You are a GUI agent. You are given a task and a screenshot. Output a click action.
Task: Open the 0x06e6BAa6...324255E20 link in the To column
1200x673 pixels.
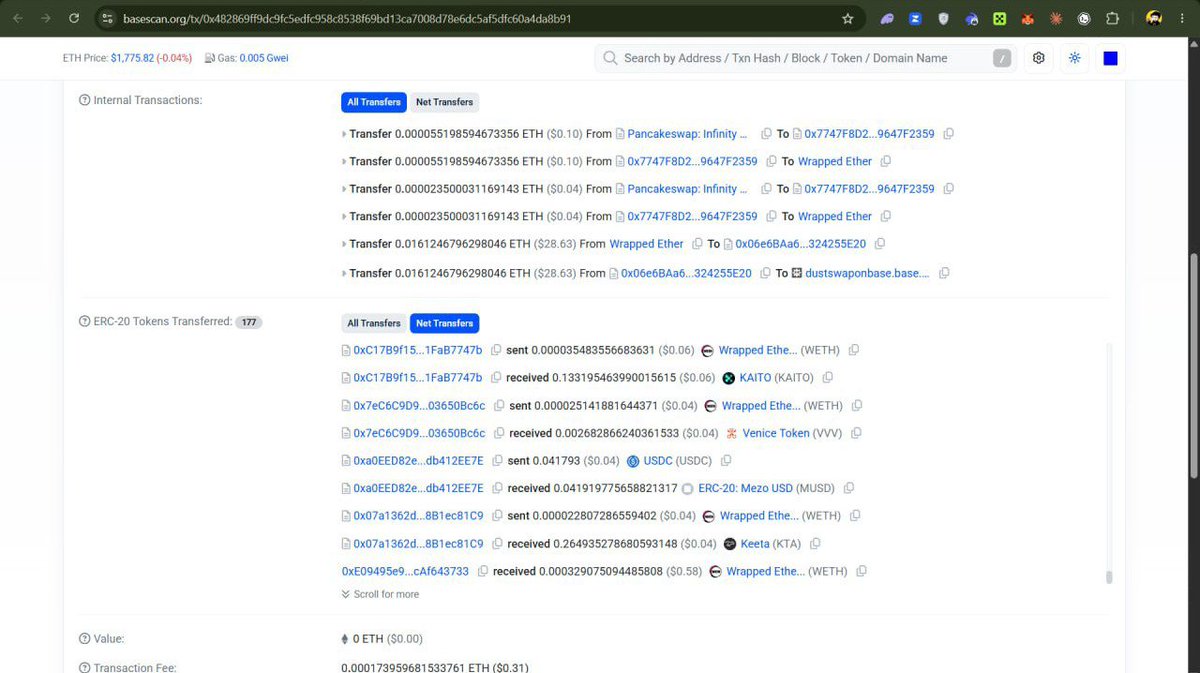point(800,244)
